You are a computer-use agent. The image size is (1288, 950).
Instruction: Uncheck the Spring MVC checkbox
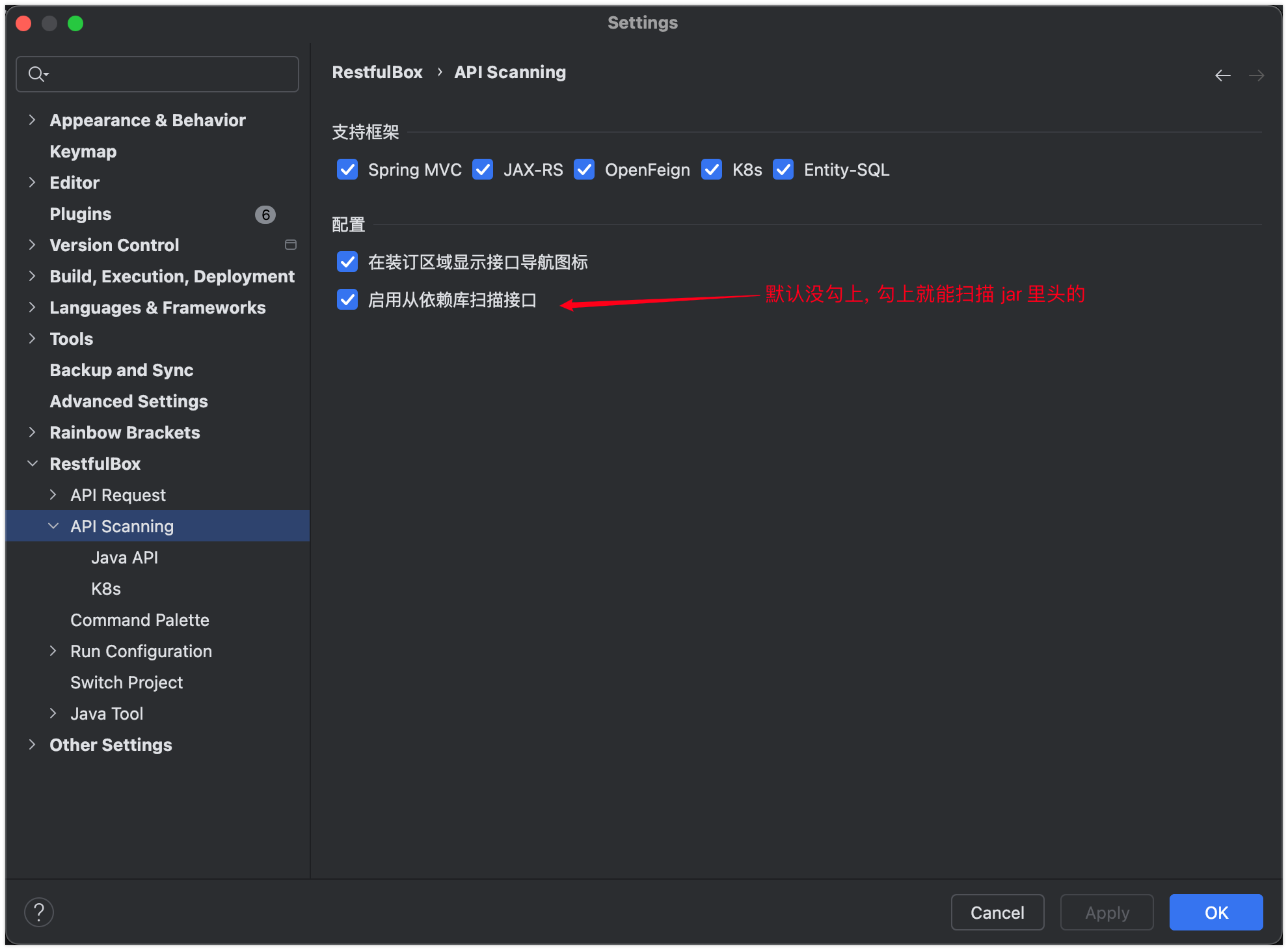[x=347, y=170]
